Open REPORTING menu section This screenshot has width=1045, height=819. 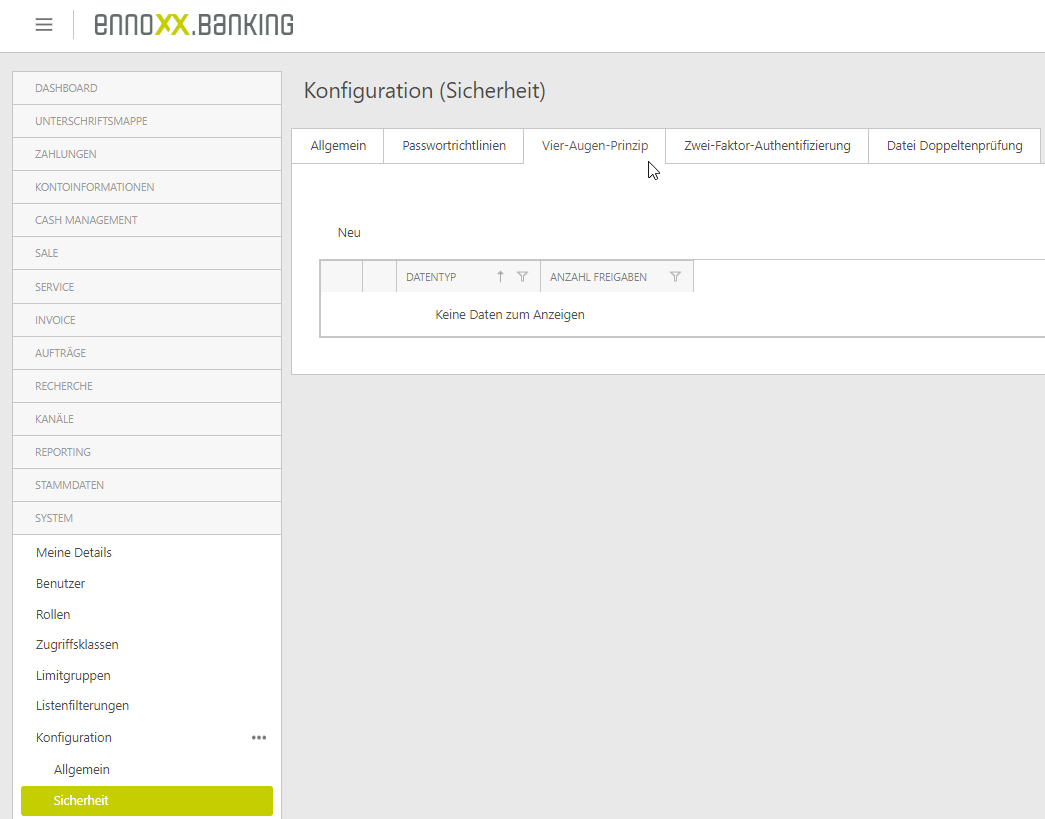[x=147, y=452]
